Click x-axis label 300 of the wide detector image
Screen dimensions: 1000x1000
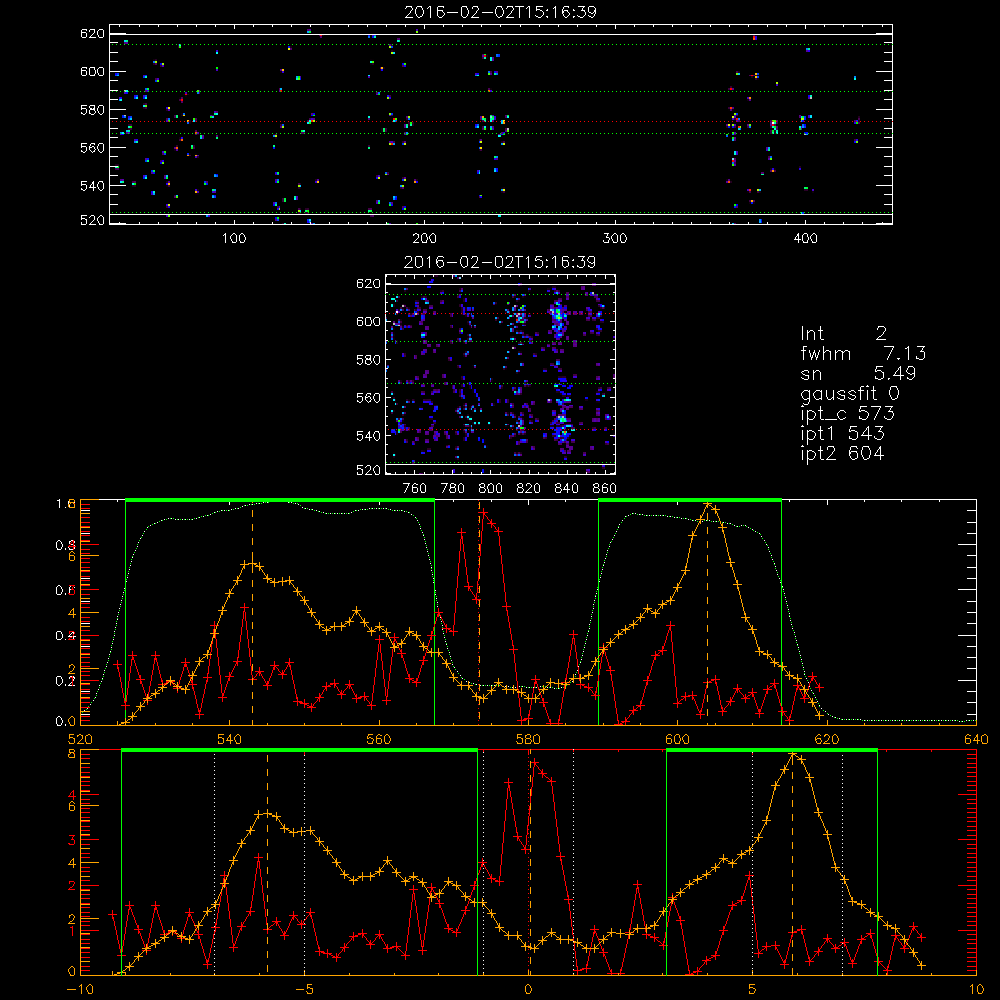615,239
